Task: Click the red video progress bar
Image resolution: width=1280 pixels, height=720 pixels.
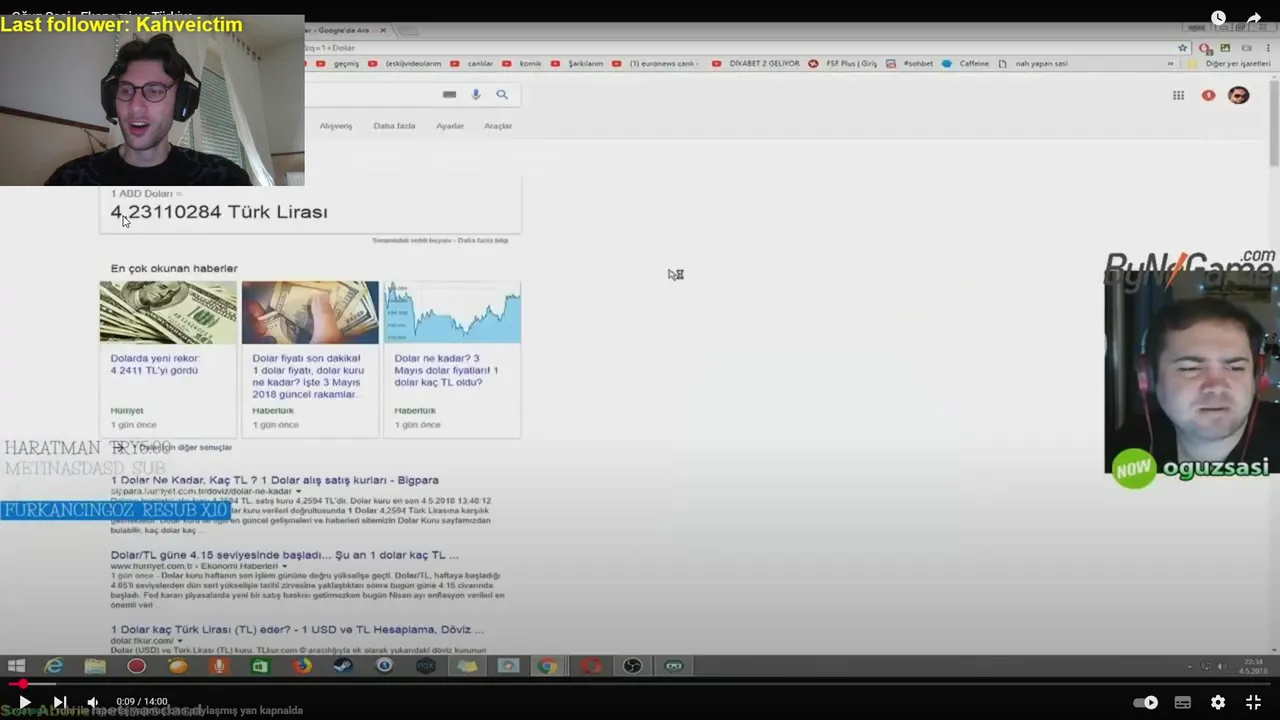Action: [x=640, y=684]
